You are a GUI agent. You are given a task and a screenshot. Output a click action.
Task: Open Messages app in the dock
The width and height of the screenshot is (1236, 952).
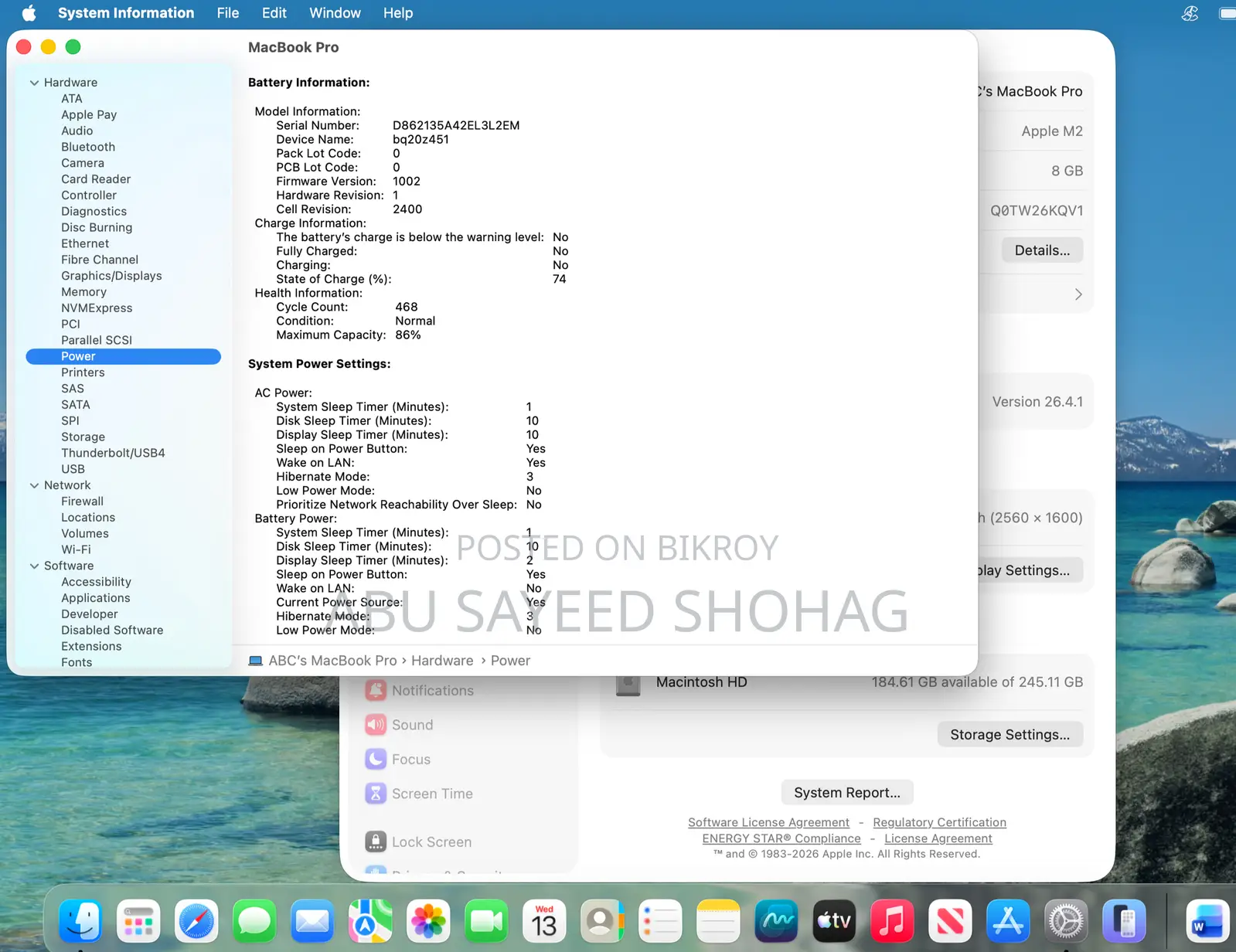pos(254,921)
